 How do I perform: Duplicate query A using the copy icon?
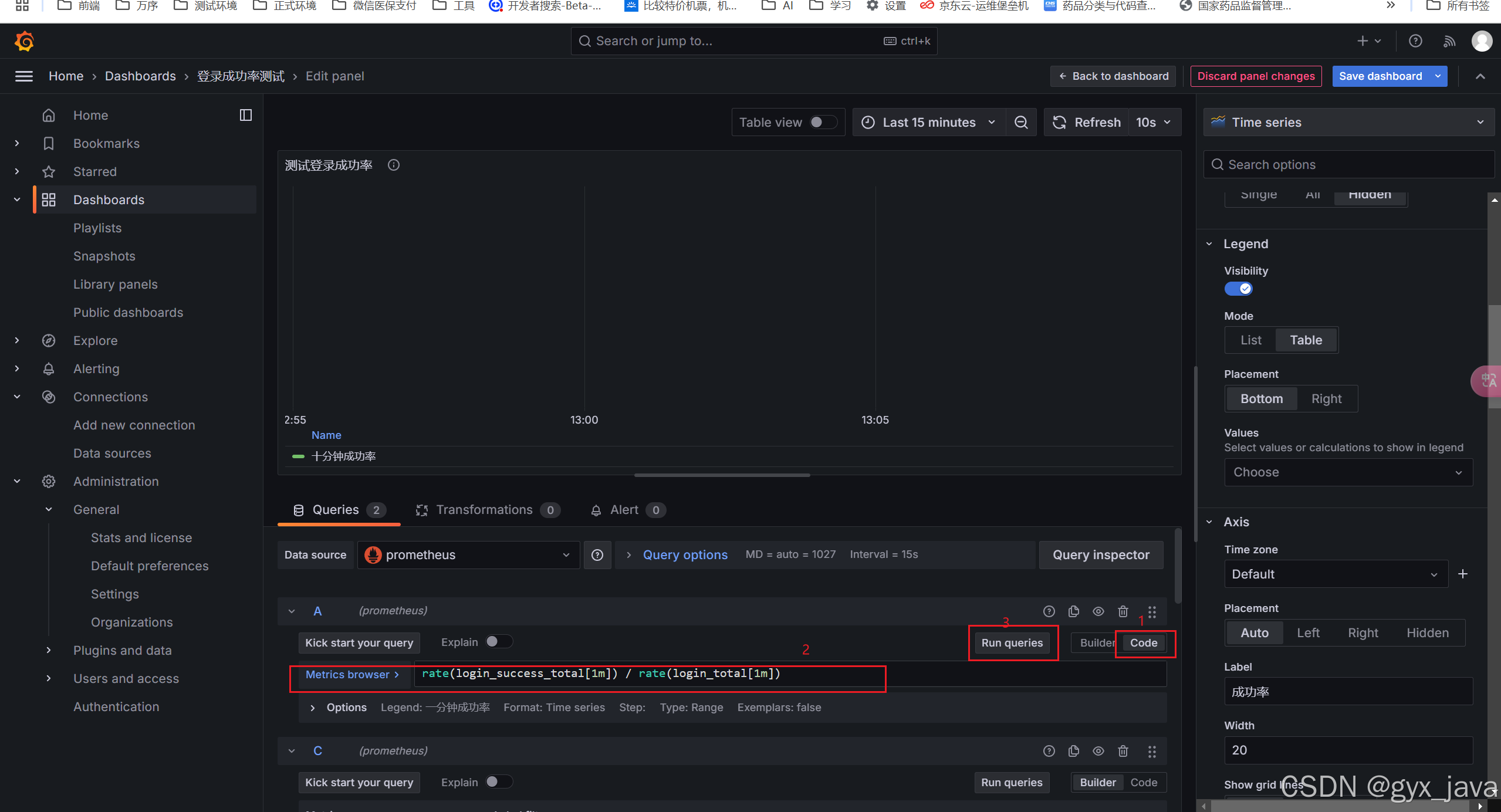1073,611
